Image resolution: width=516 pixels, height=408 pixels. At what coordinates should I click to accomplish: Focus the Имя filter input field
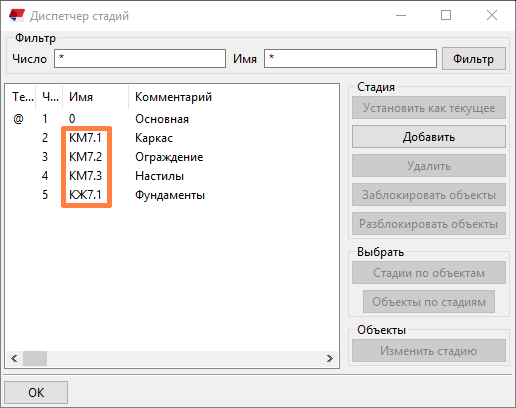pos(350,59)
